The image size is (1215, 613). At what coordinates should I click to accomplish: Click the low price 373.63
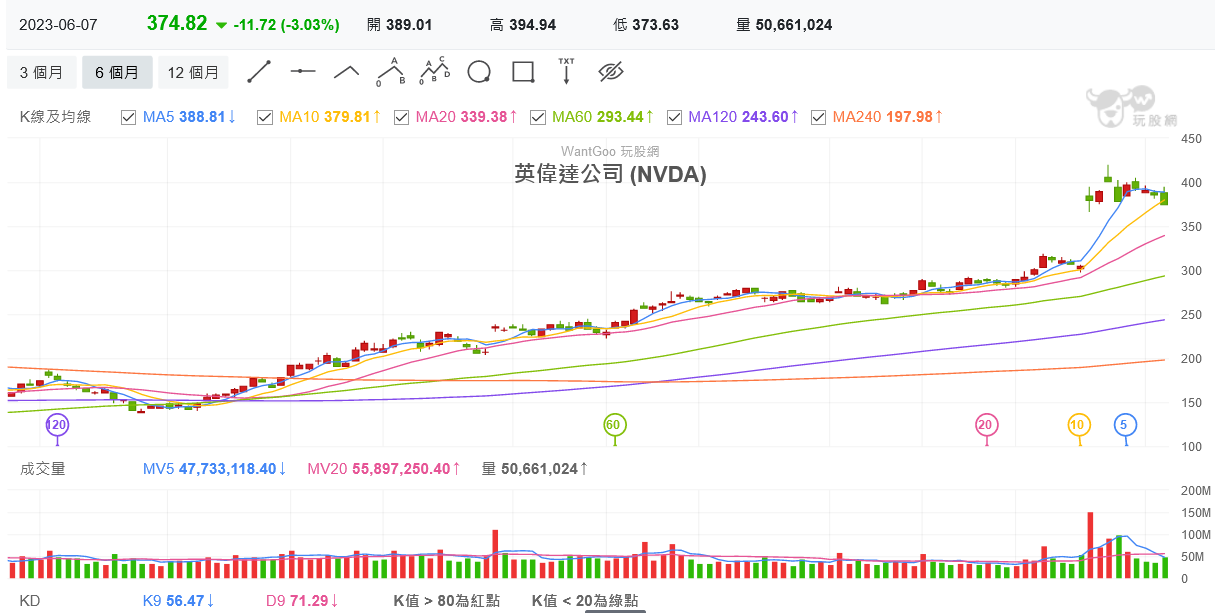pos(656,25)
